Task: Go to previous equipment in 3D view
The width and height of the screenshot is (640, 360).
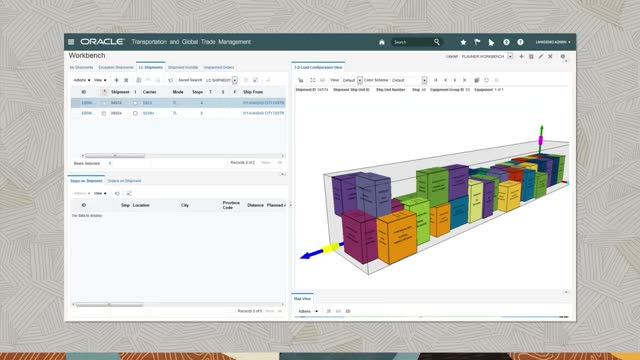Action: [x=445, y=80]
